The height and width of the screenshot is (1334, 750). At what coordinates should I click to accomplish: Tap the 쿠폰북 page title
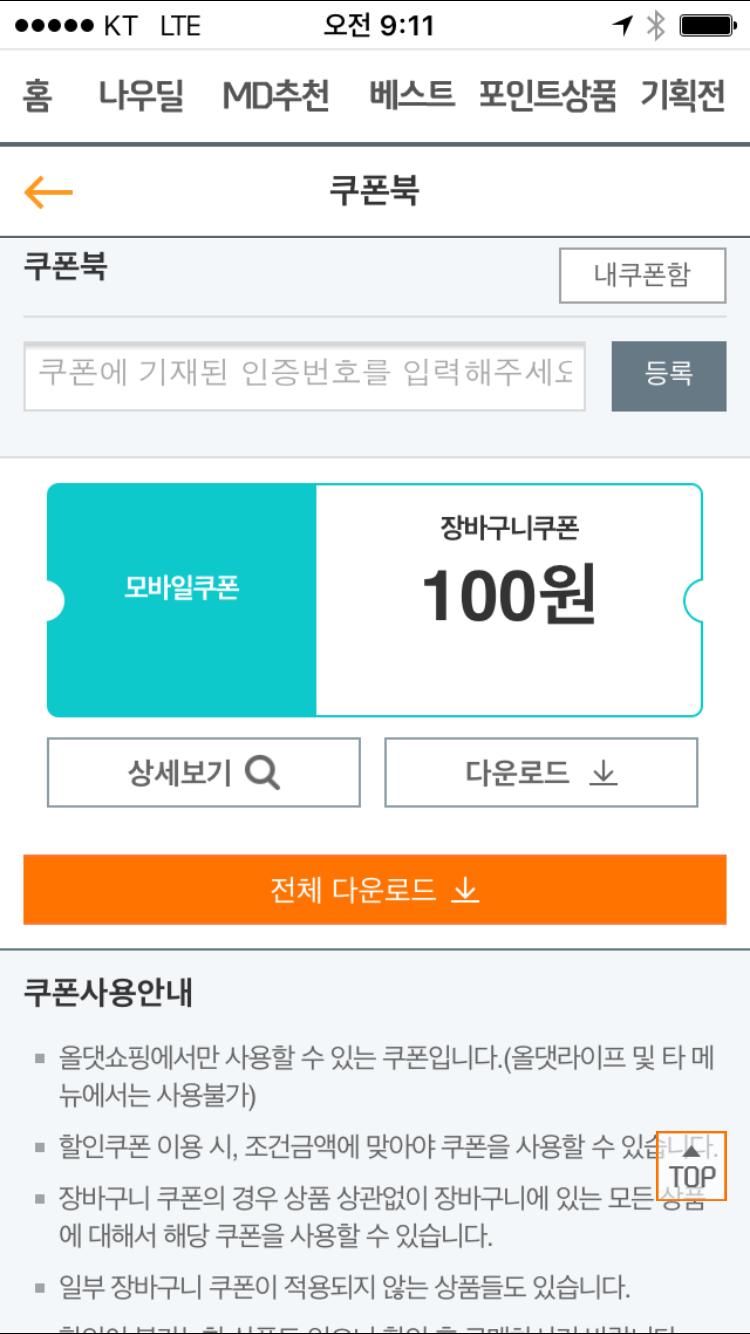click(374, 191)
